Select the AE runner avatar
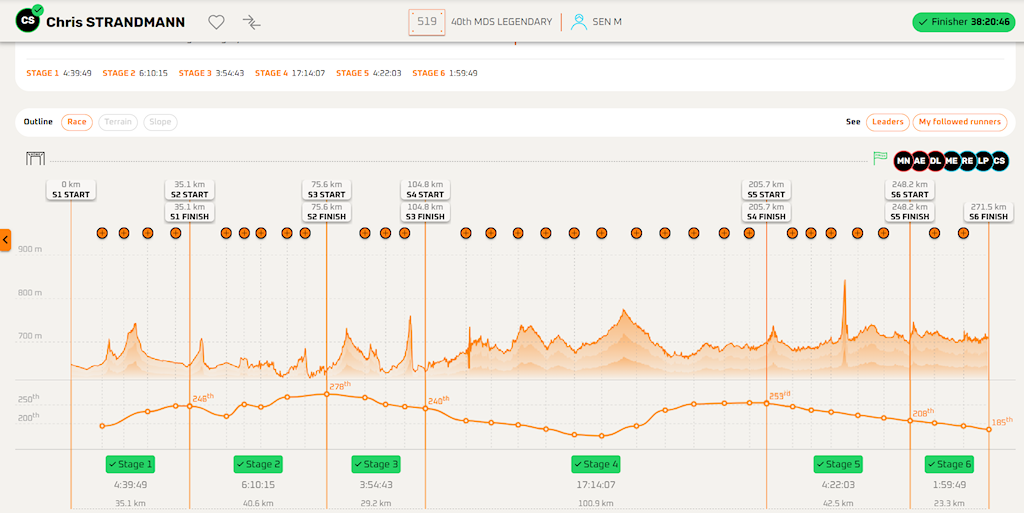 (x=920, y=160)
